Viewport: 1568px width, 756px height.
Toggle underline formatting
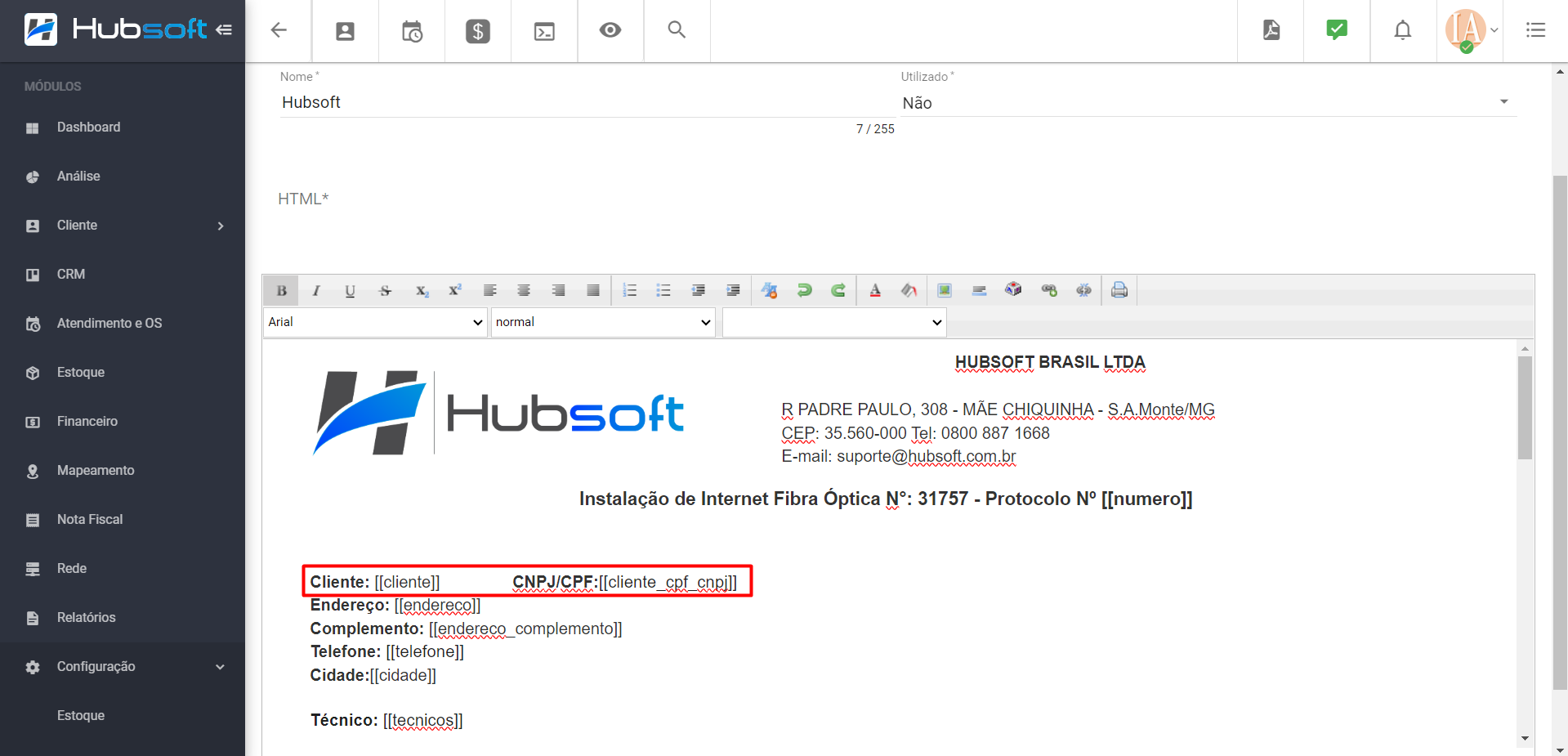(x=351, y=290)
